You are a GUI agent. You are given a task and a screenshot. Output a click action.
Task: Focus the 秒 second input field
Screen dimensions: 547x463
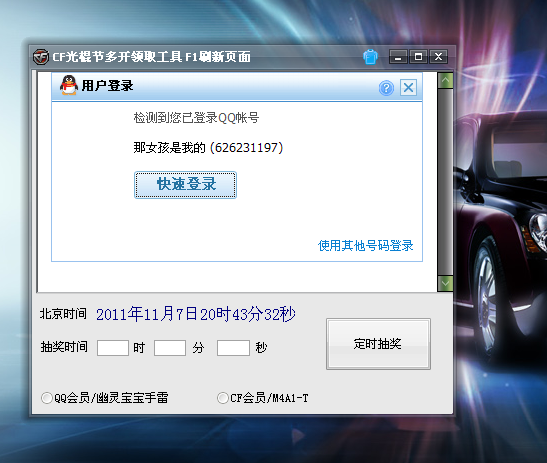(x=233, y=348)
